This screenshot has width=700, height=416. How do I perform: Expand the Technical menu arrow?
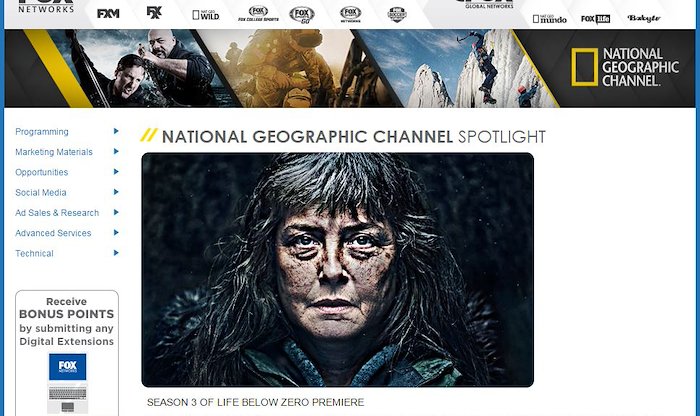(116, 253)
